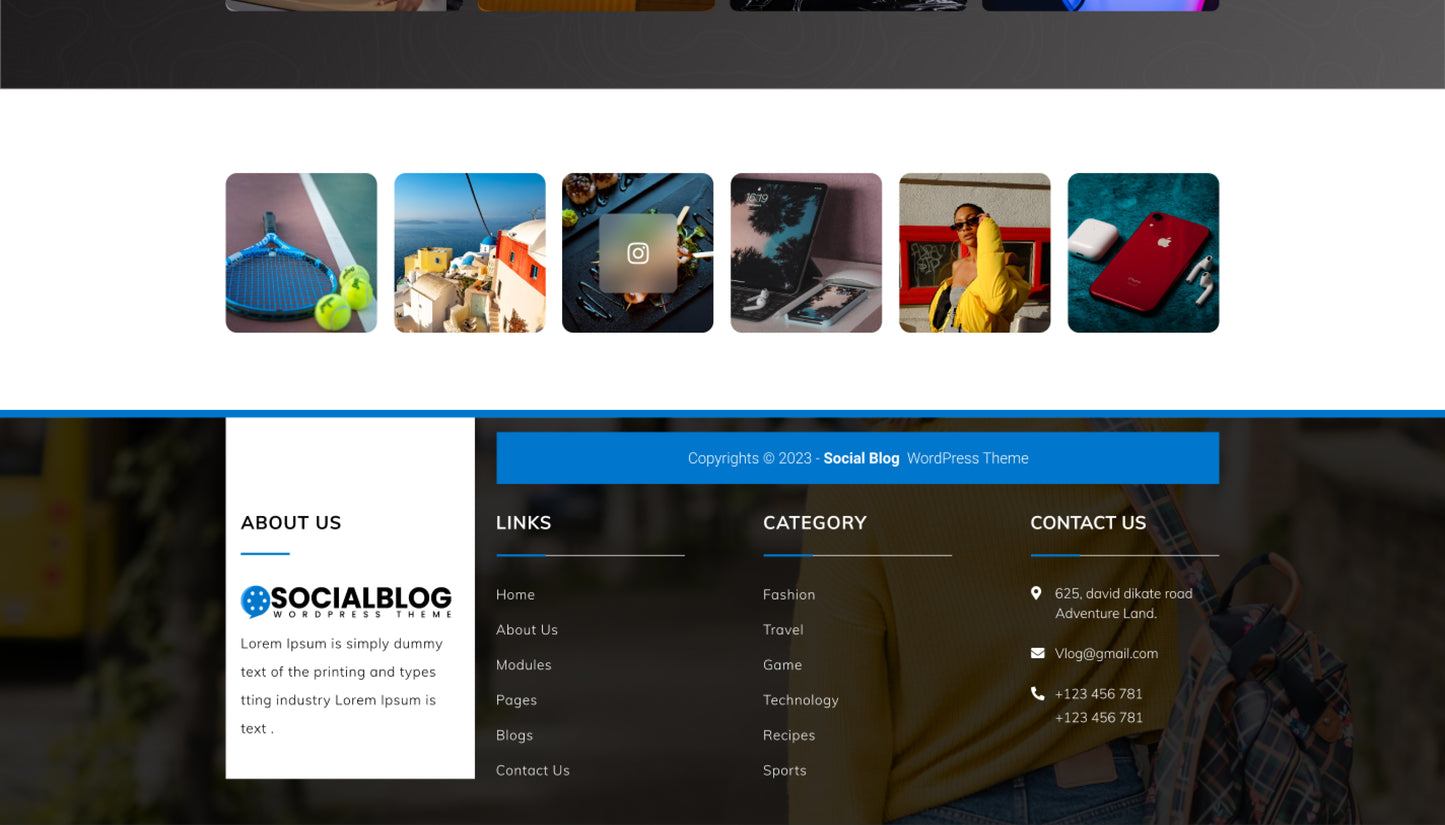This screenshot has width=1445, height=825.
Task: Click the Vlog@gmail.com email address
Action: coord(1106,653)
